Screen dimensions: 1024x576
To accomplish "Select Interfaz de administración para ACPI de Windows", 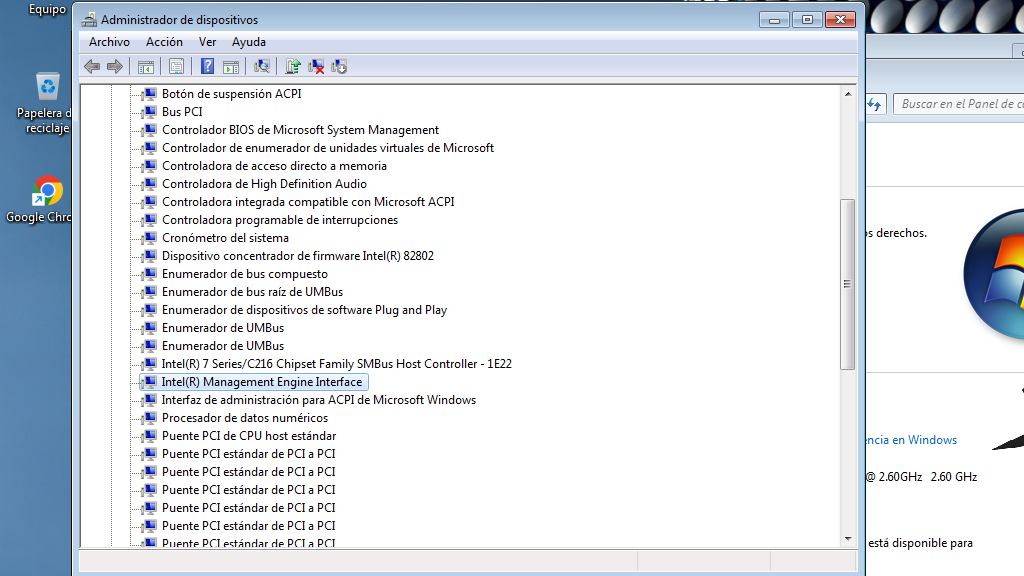I will [x=319, y=400].
